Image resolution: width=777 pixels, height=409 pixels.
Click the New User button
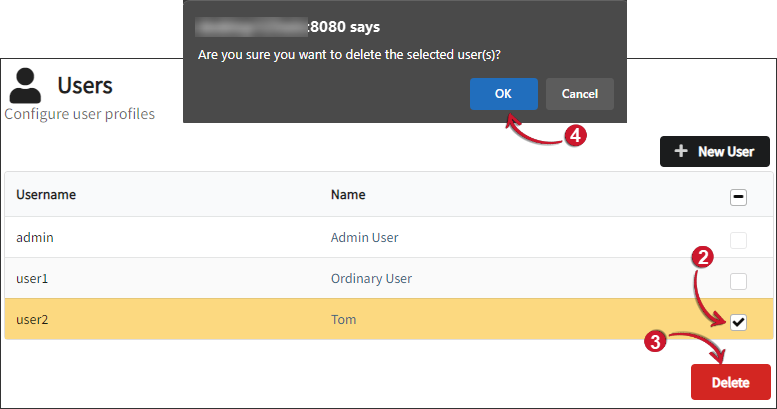tap(715, 151)
